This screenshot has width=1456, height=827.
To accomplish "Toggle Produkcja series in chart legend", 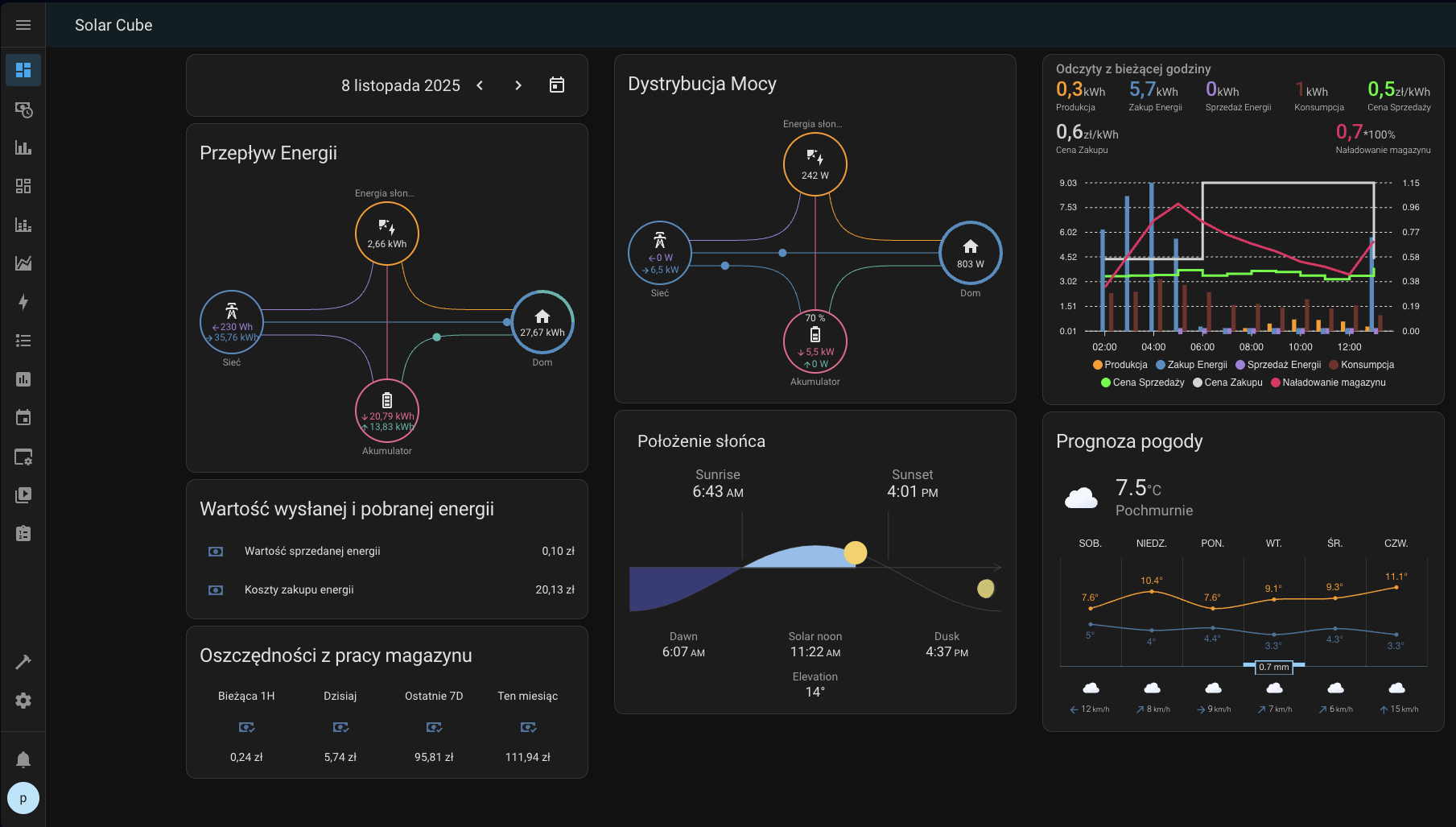I will pos(1120,365).
